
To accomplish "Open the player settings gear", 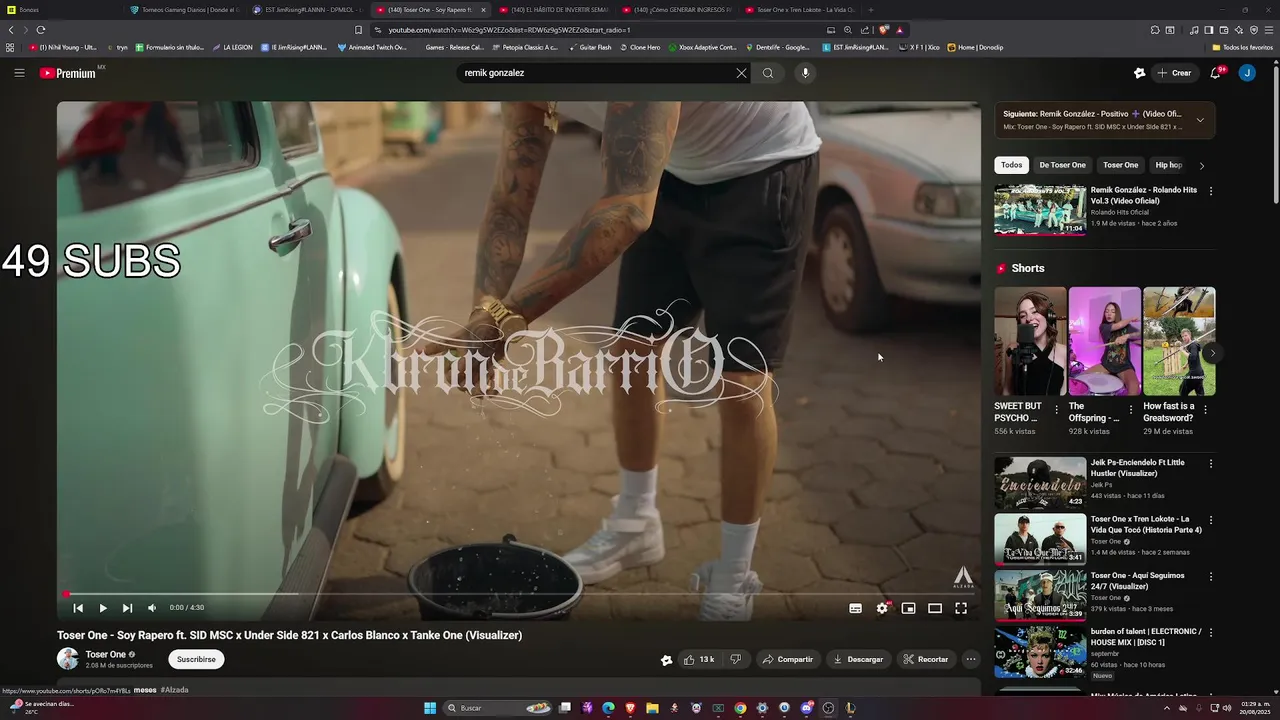I will click(x=882, y=608).
